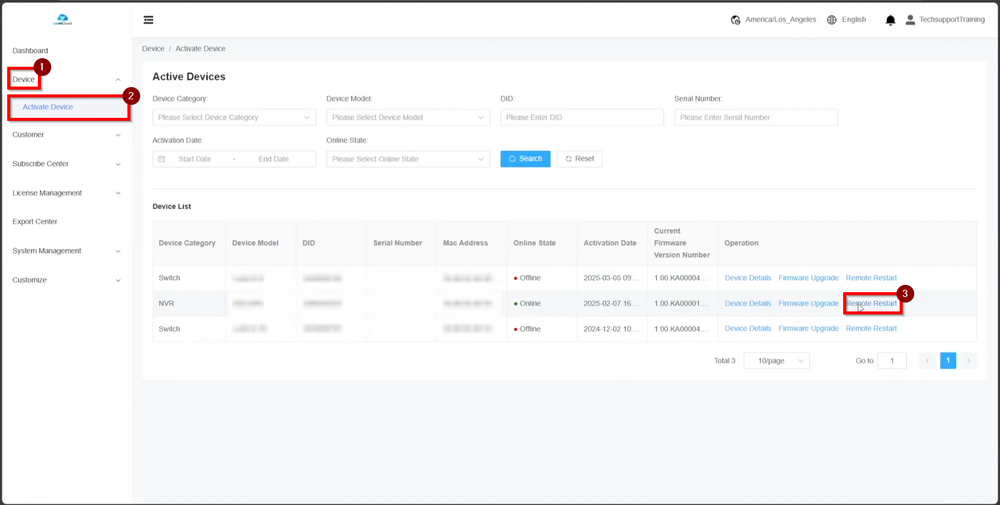Expand the Online State dropdown
1000x505 pixels.
coord(408,159)
